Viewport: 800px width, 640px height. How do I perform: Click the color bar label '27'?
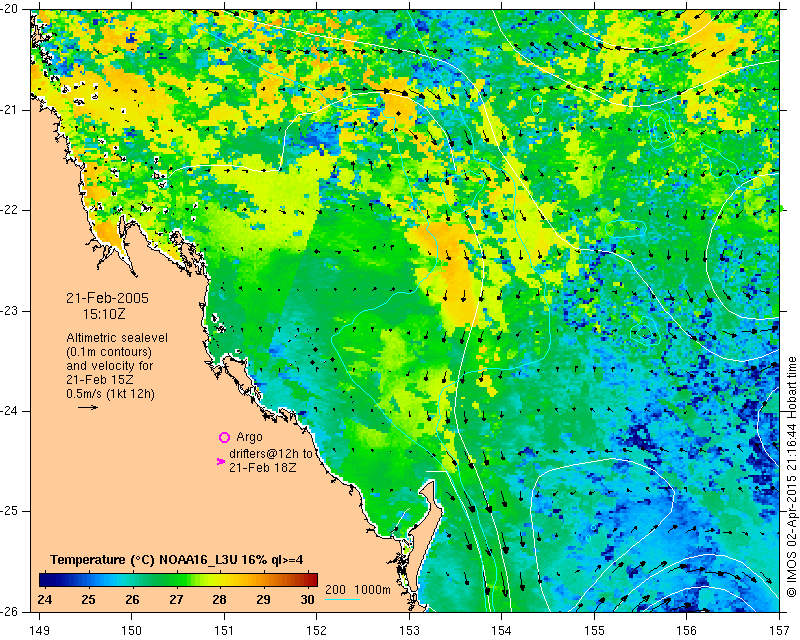click(x=176, y=599)
